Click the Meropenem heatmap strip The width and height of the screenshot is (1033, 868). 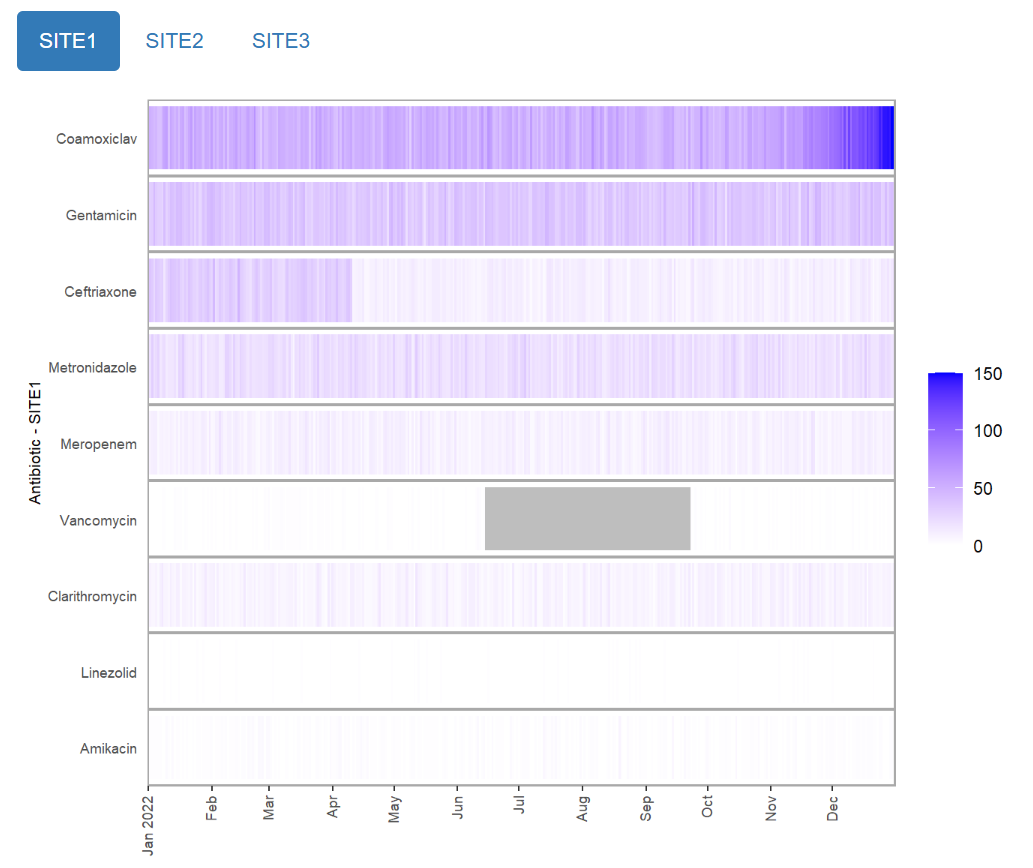520,442
